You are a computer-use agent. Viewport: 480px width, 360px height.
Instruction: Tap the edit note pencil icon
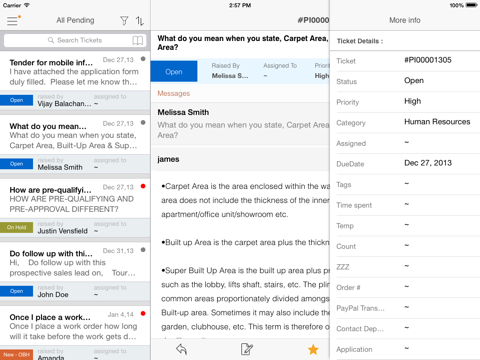click(x=247, y=349)
